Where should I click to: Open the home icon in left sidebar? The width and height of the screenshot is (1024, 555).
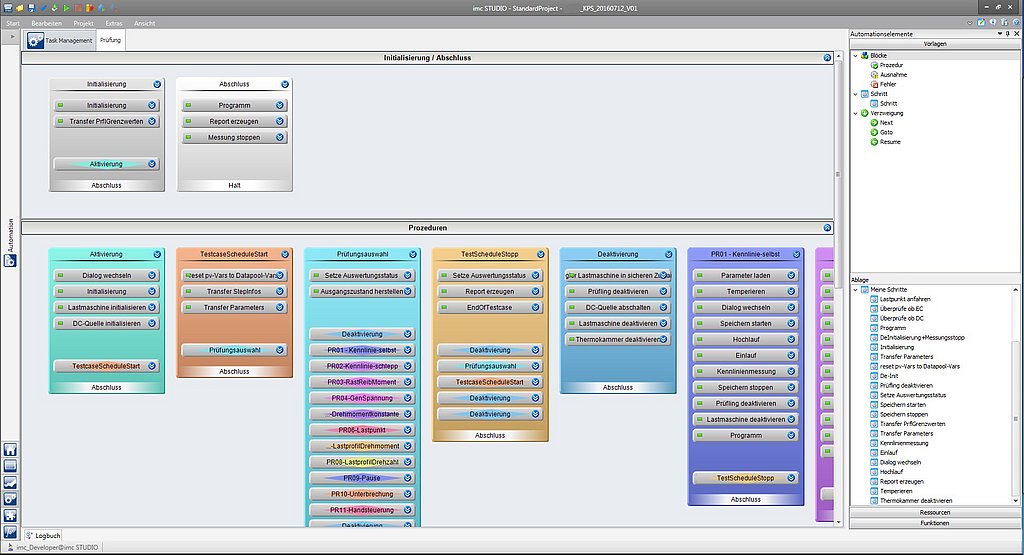(10, 450)
